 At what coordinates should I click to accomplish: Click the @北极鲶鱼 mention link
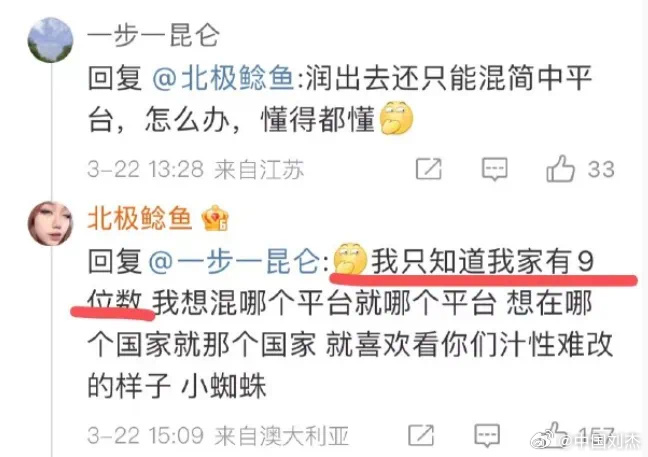pyautogui.click(x=223, y=79)
